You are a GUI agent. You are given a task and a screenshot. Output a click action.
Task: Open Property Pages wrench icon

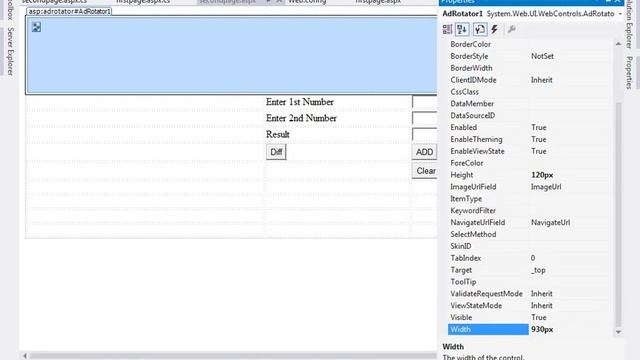point(511,29)
